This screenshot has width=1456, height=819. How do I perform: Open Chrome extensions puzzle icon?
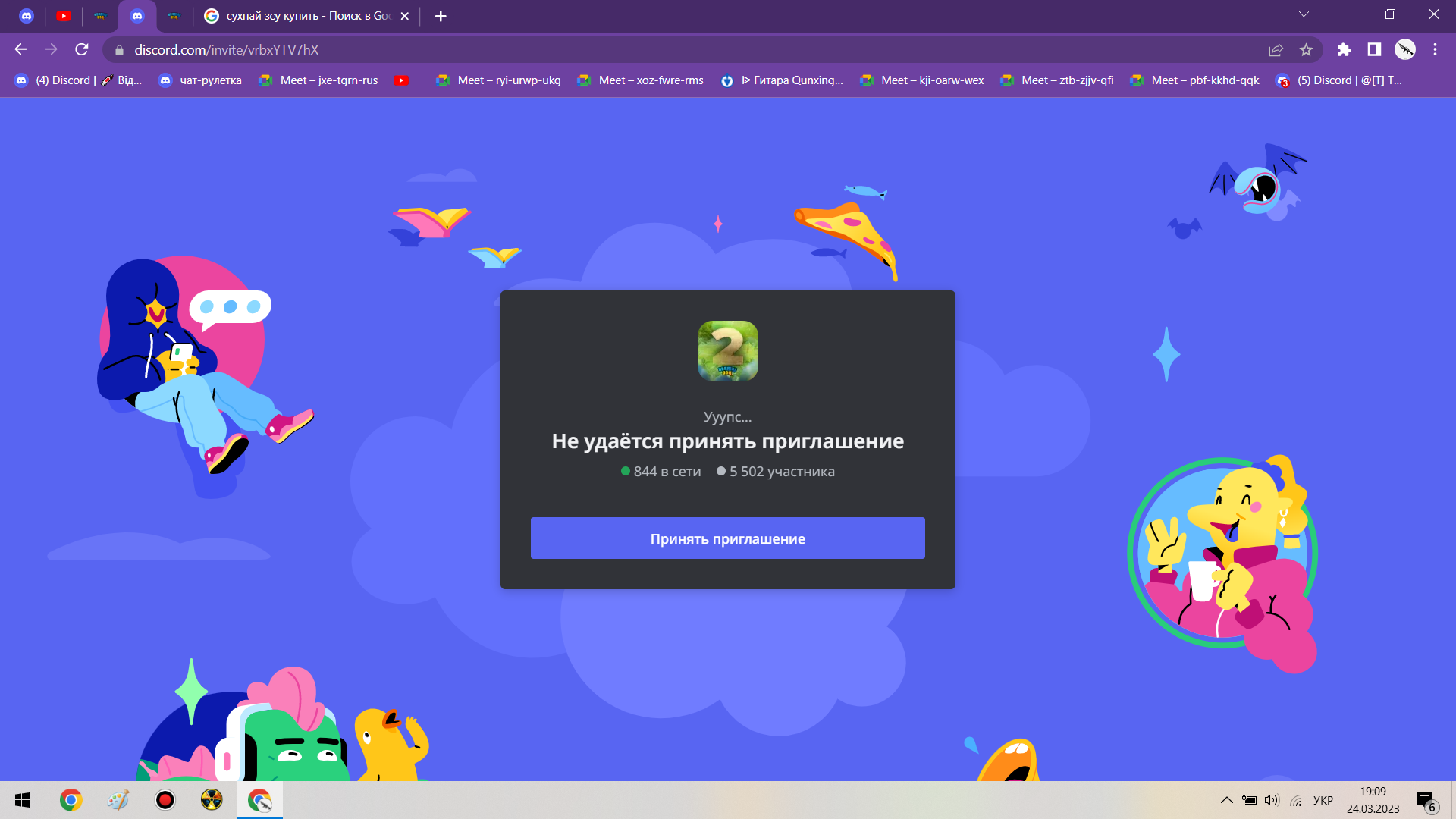1344,50
